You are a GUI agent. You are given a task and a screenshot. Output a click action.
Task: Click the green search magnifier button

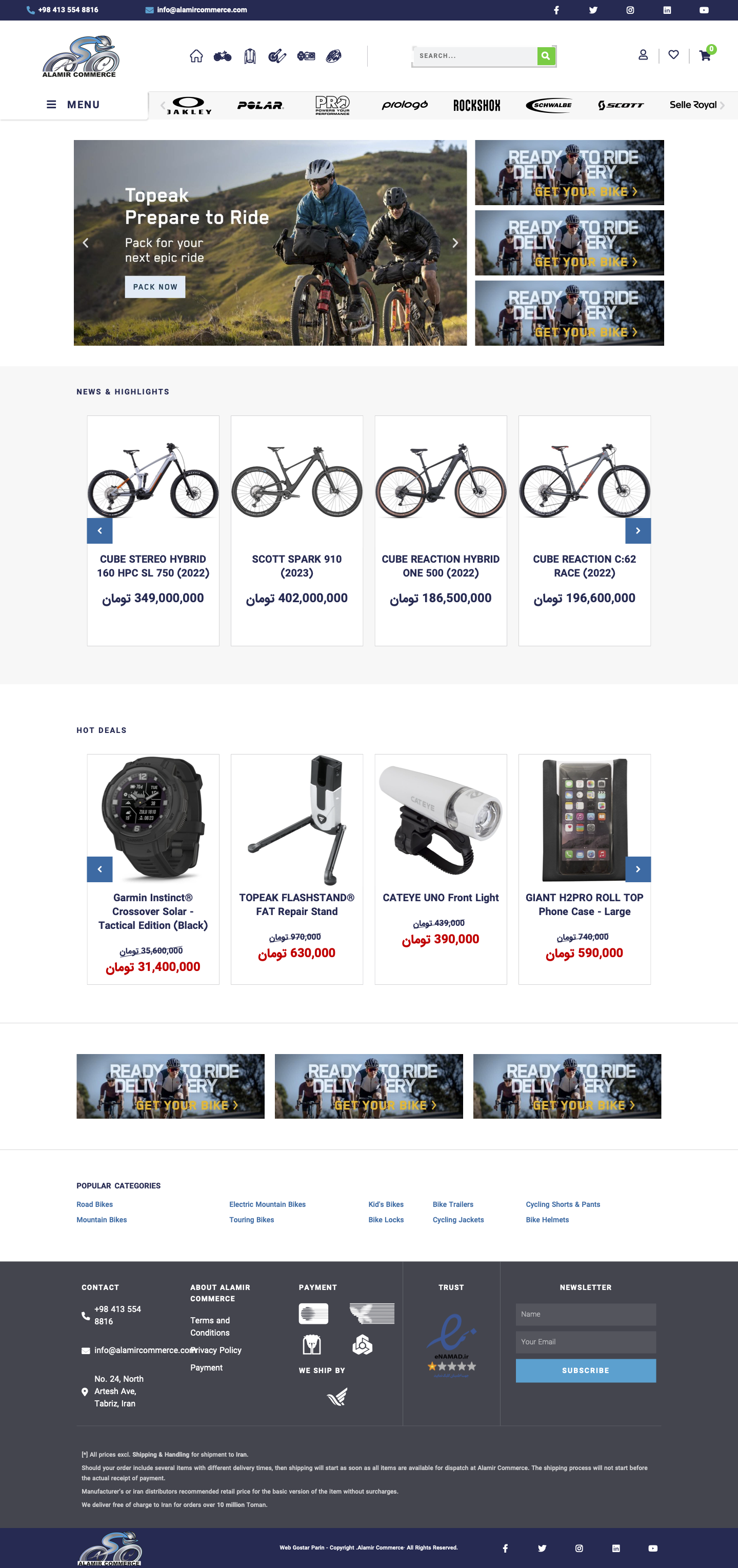[546, 55]
